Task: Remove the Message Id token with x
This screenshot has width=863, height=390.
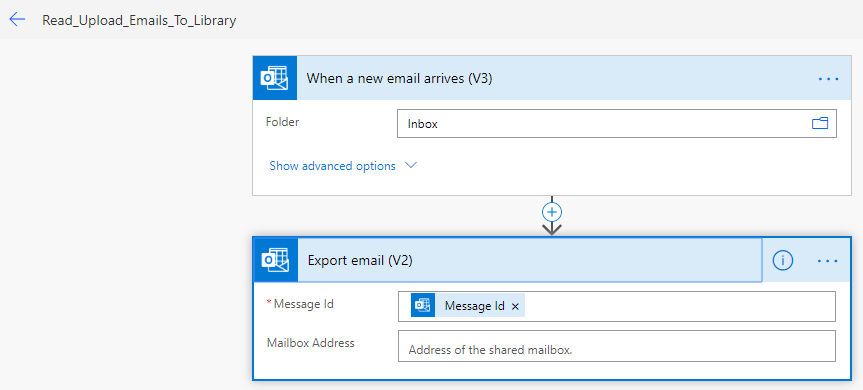Action: [515, 307]
